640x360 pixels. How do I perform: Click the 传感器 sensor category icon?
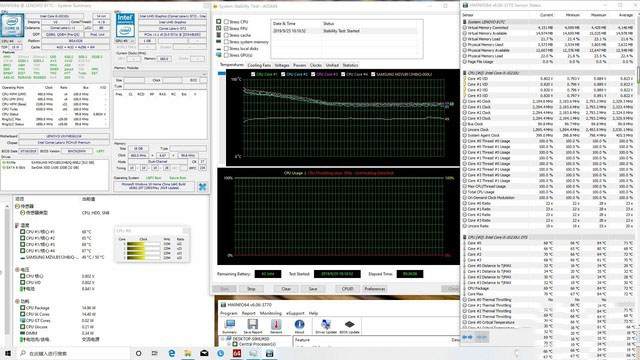[x=17, y=206]
